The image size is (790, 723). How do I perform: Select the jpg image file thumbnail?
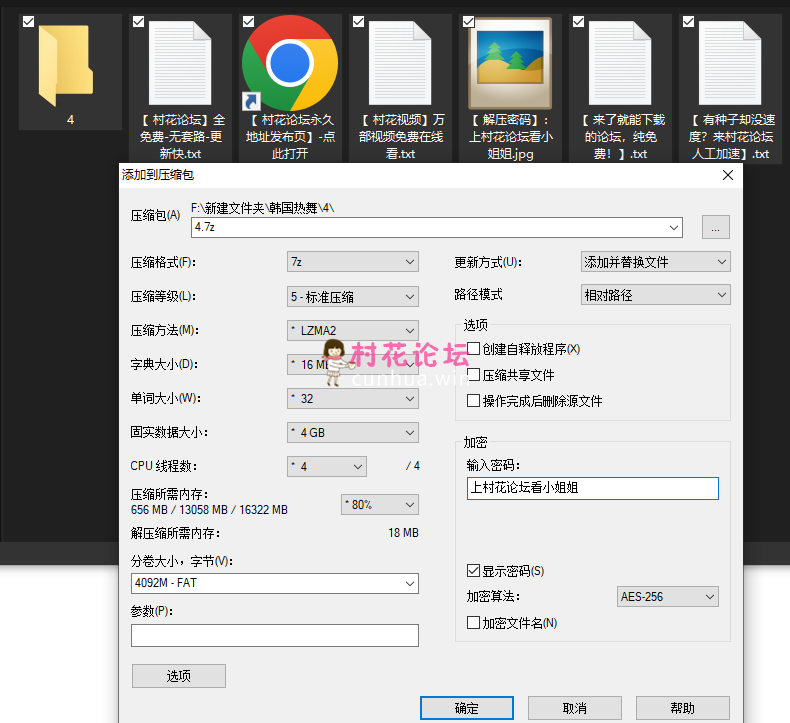[x=510, y=65]
